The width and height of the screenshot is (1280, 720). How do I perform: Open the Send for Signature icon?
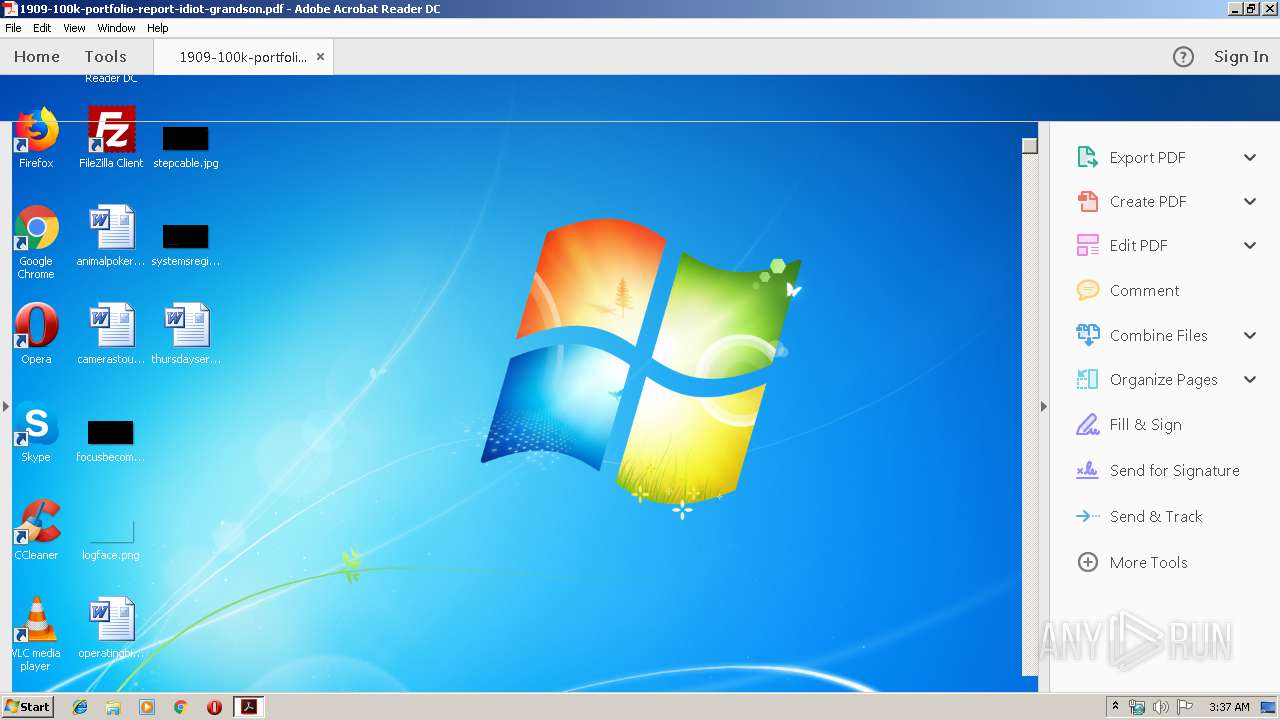pyautogui.click(x=1087, y=470)
